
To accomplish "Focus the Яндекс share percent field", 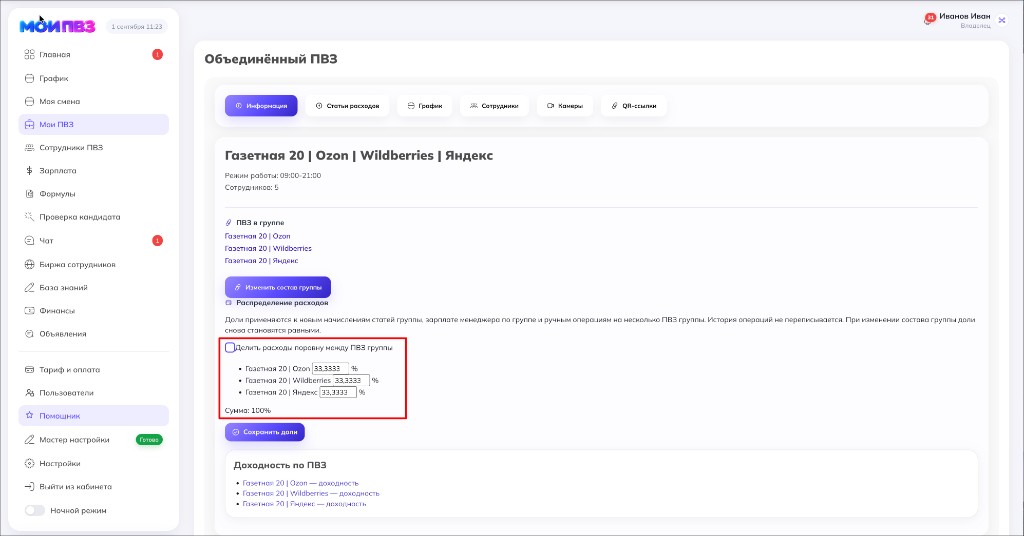I will pyautogui.click(x=338, y=392).
